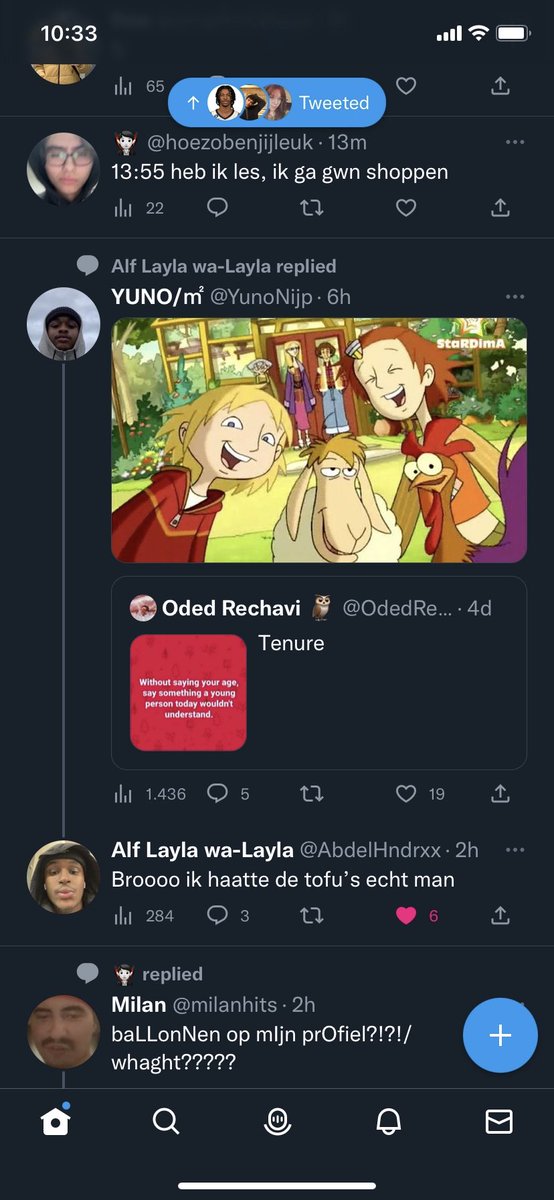Open the Search tab
The height and width of the screenshot is (1200, 554).
[166, 1122]
